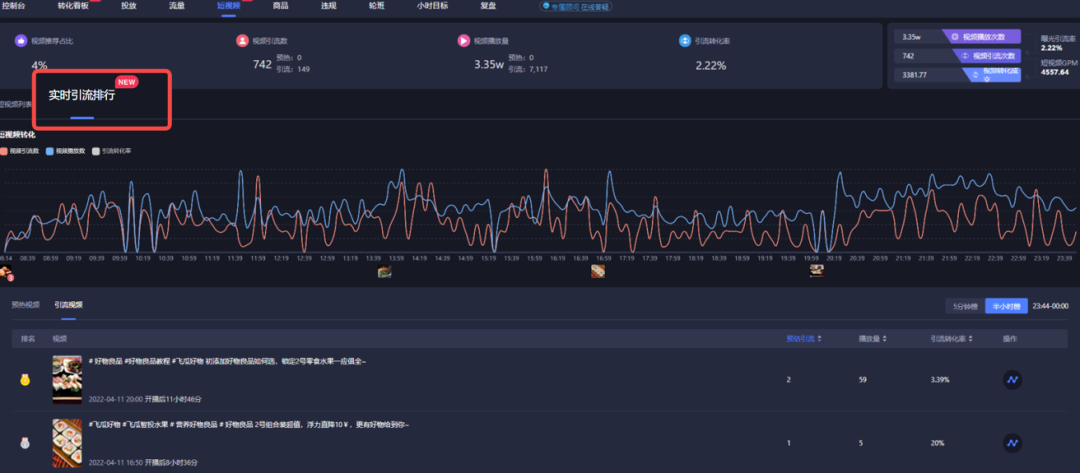Image resolution: width=1080 pixels, height=473 pixels.
Task: Open the first-ranked video's thumbnail
Action: pyautogui.click(x=68, y=379)
